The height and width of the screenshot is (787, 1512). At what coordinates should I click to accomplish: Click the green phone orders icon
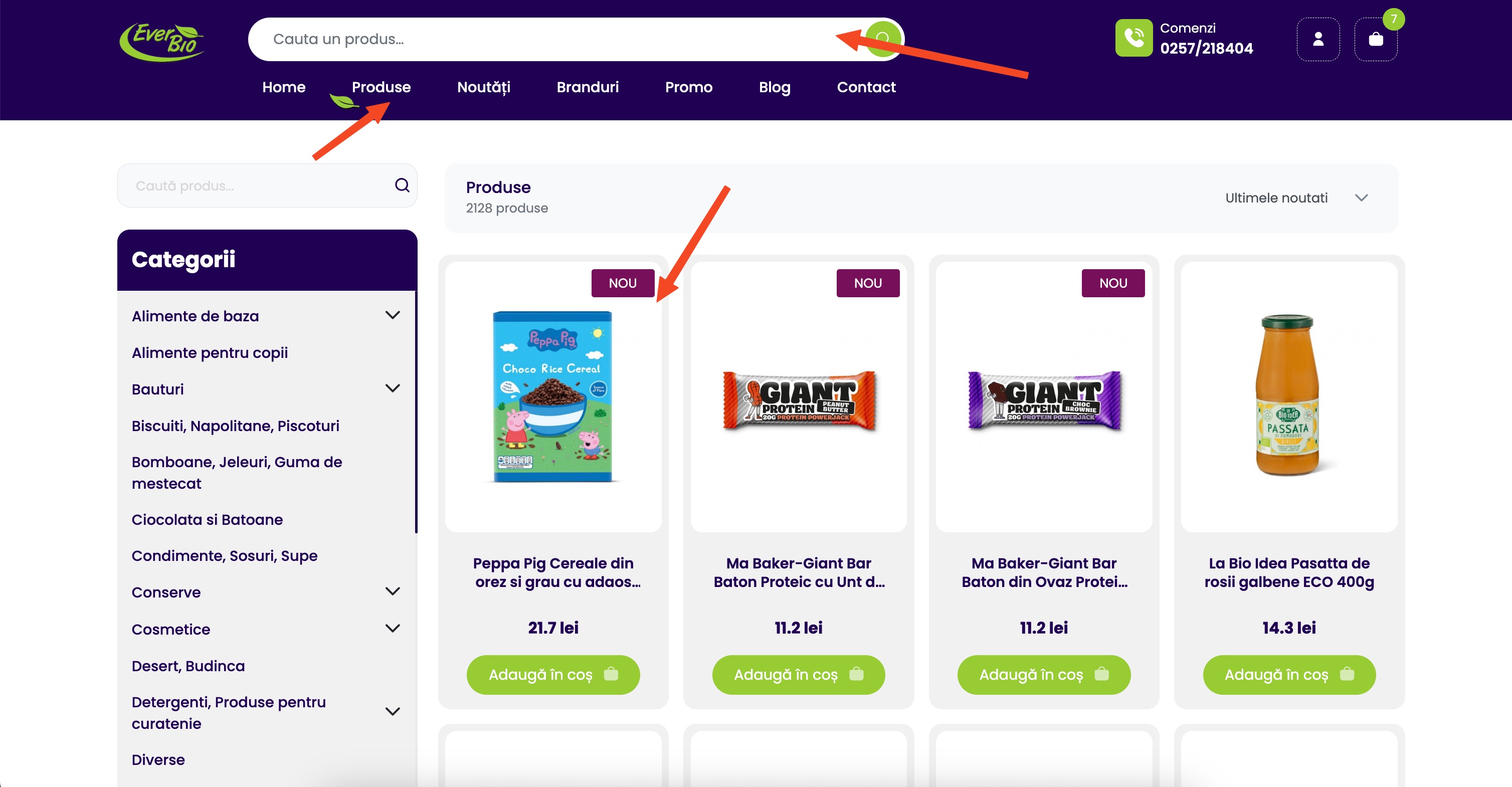point(1133,38)
